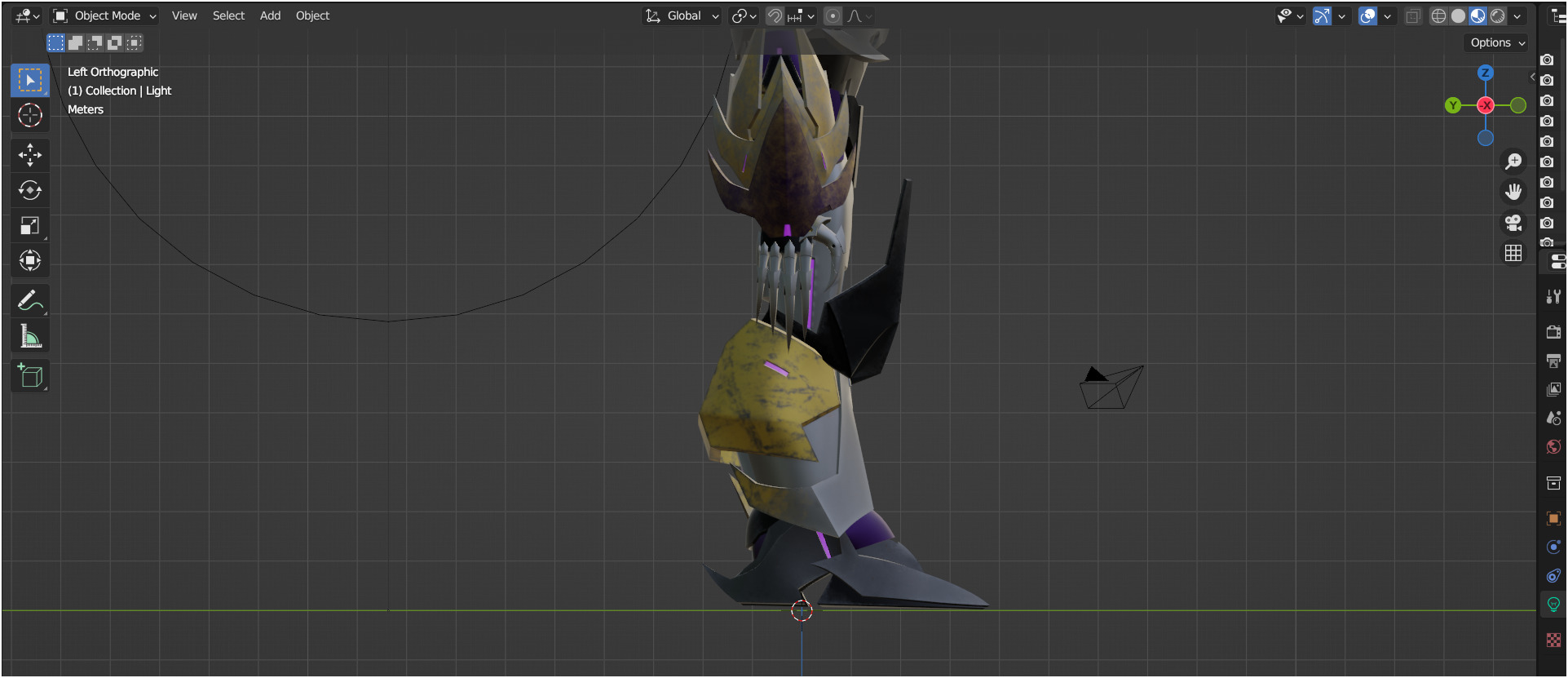Open the Object Mode dropdown
The width and height of the screenshot is (1568, 678).
[x=104, y=16]
